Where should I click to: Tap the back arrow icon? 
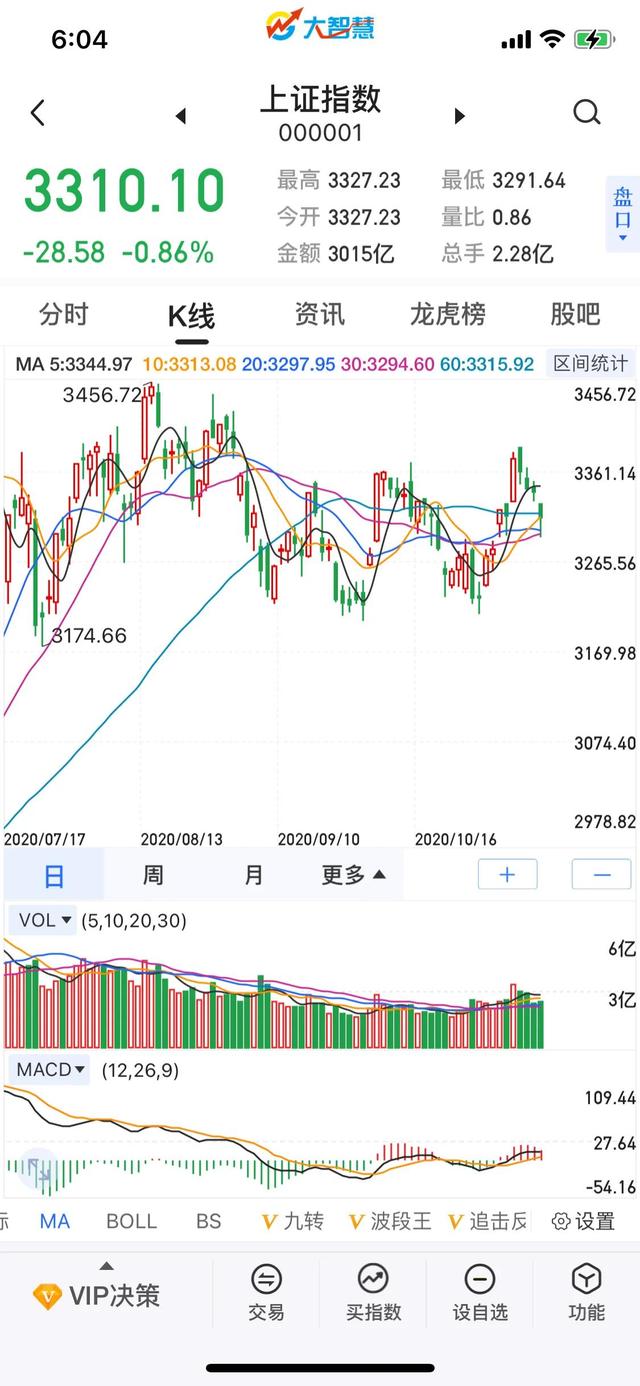pos(38,113)
